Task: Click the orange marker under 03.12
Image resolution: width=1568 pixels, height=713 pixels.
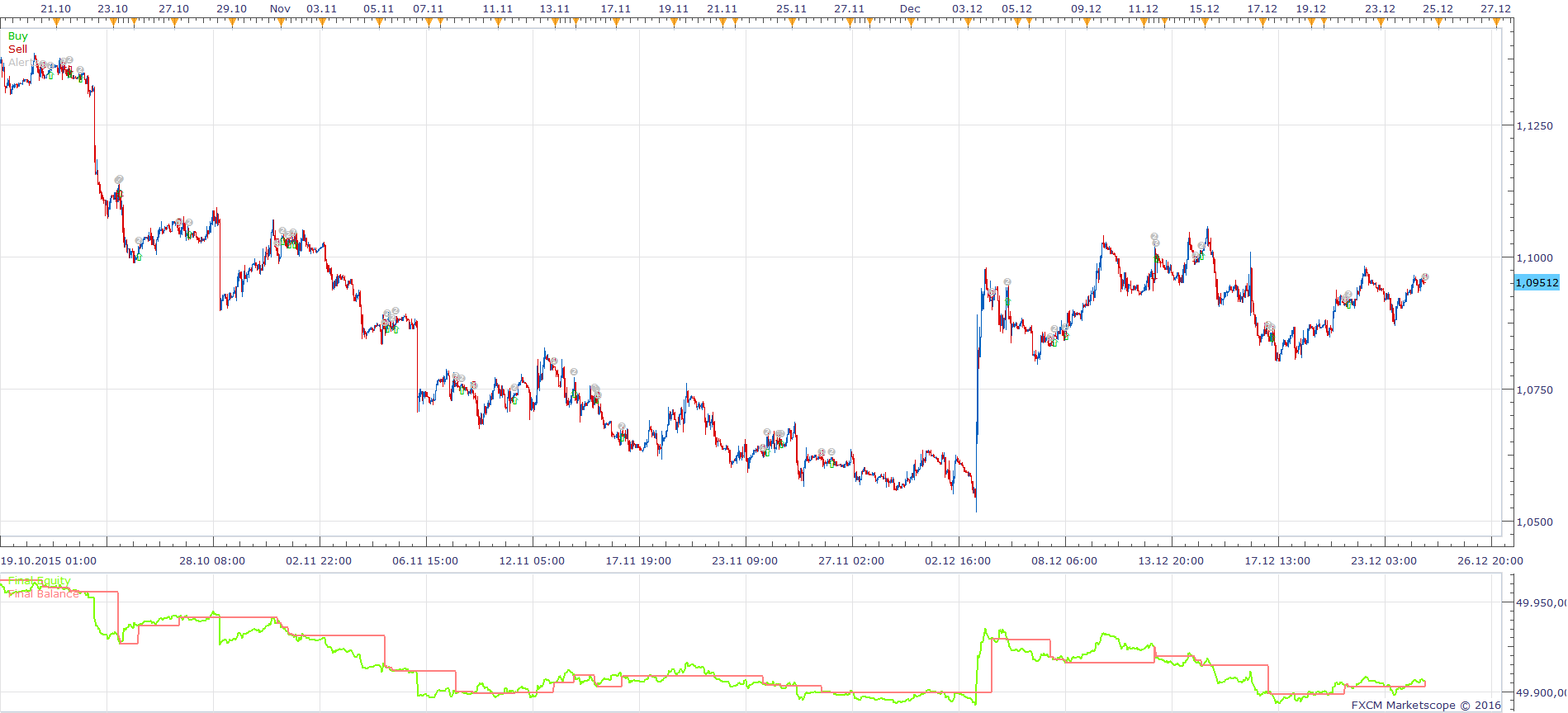Action: click(968, 22)
